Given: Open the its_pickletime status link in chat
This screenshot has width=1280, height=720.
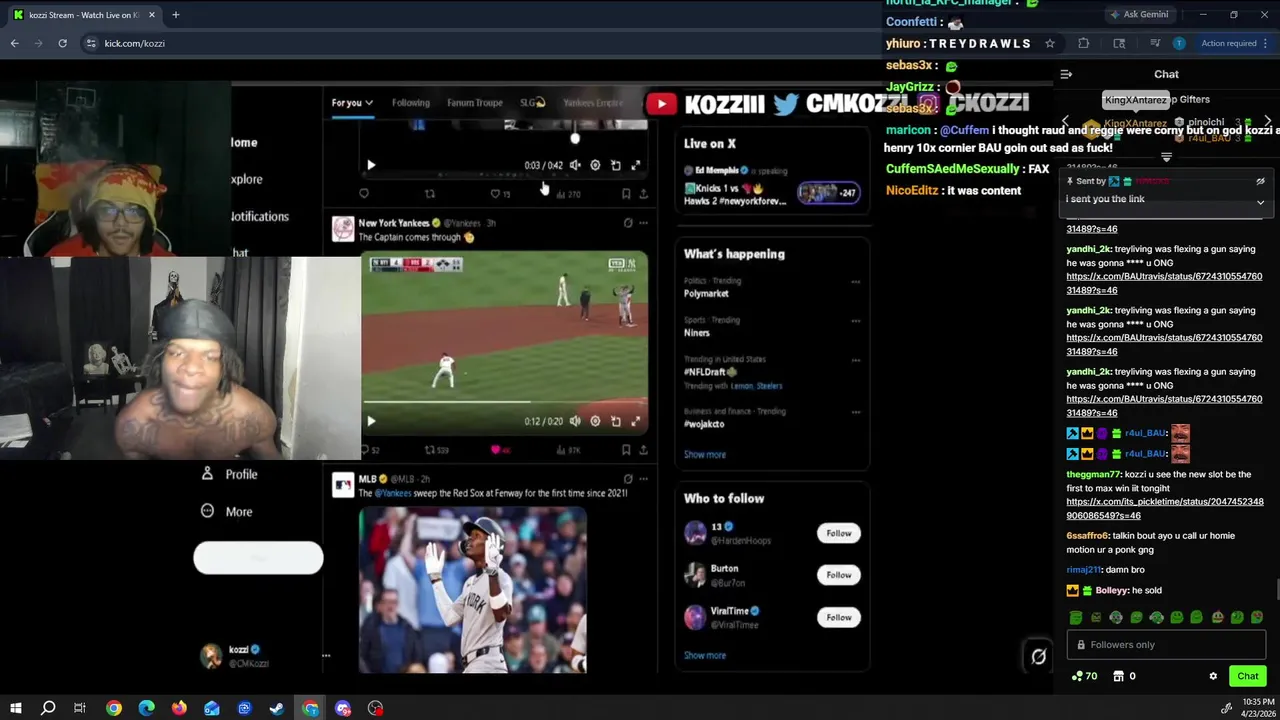Looking at the screenshot, I should pos(1165,508).
